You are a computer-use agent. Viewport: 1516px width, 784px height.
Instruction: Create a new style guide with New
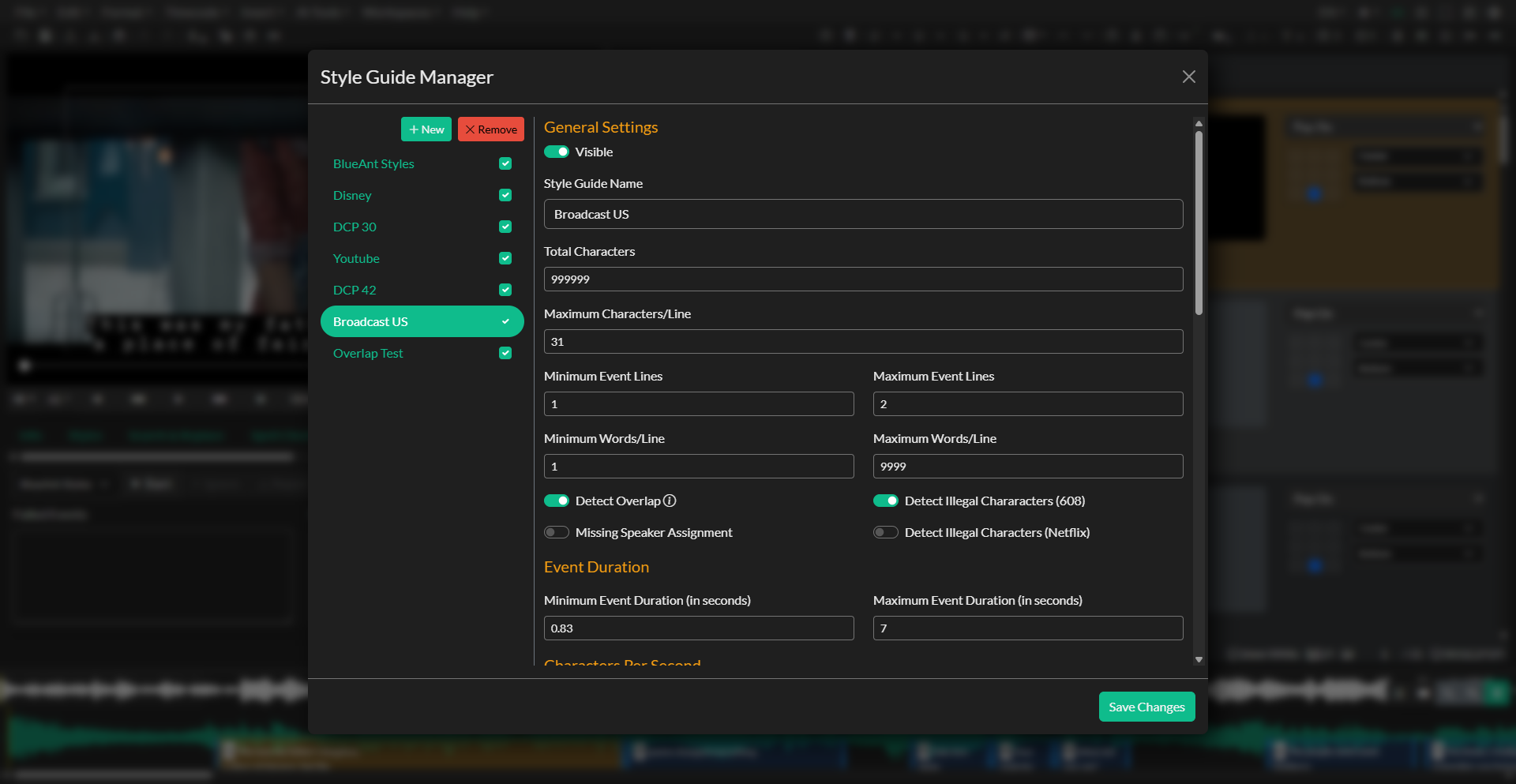(x=426, y=129)
